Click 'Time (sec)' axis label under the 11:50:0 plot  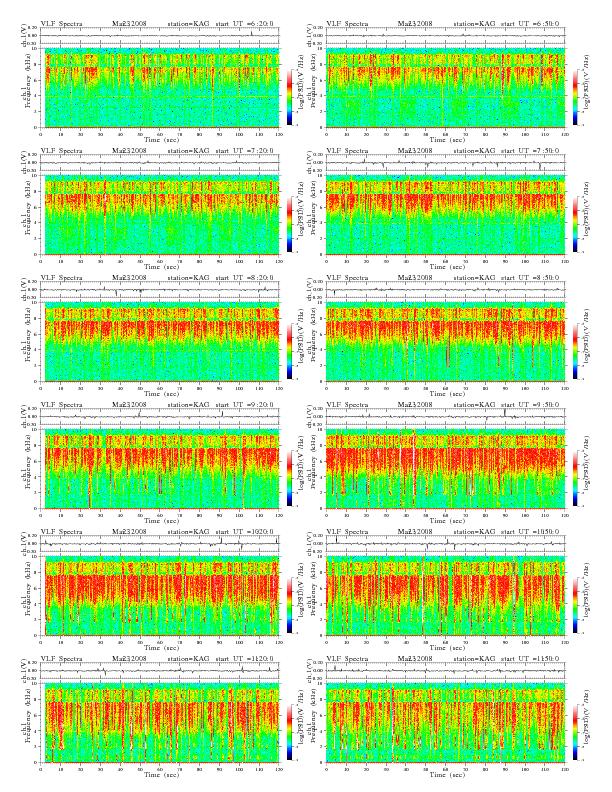[x=447, y=774]
